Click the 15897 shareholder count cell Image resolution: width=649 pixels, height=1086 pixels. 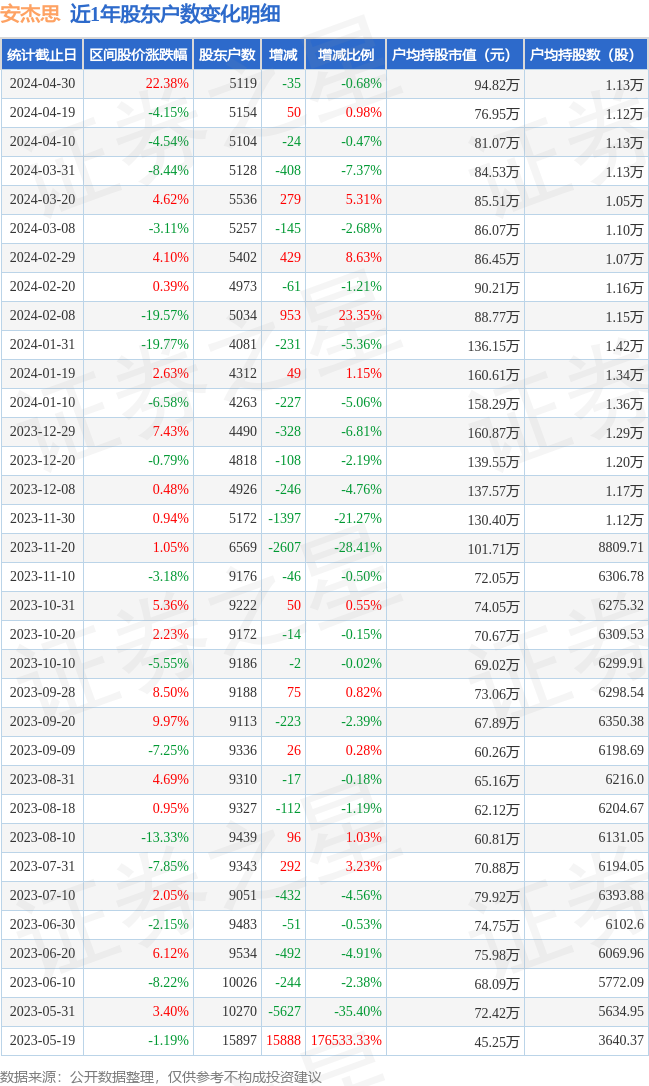[x=242, y=1040]
